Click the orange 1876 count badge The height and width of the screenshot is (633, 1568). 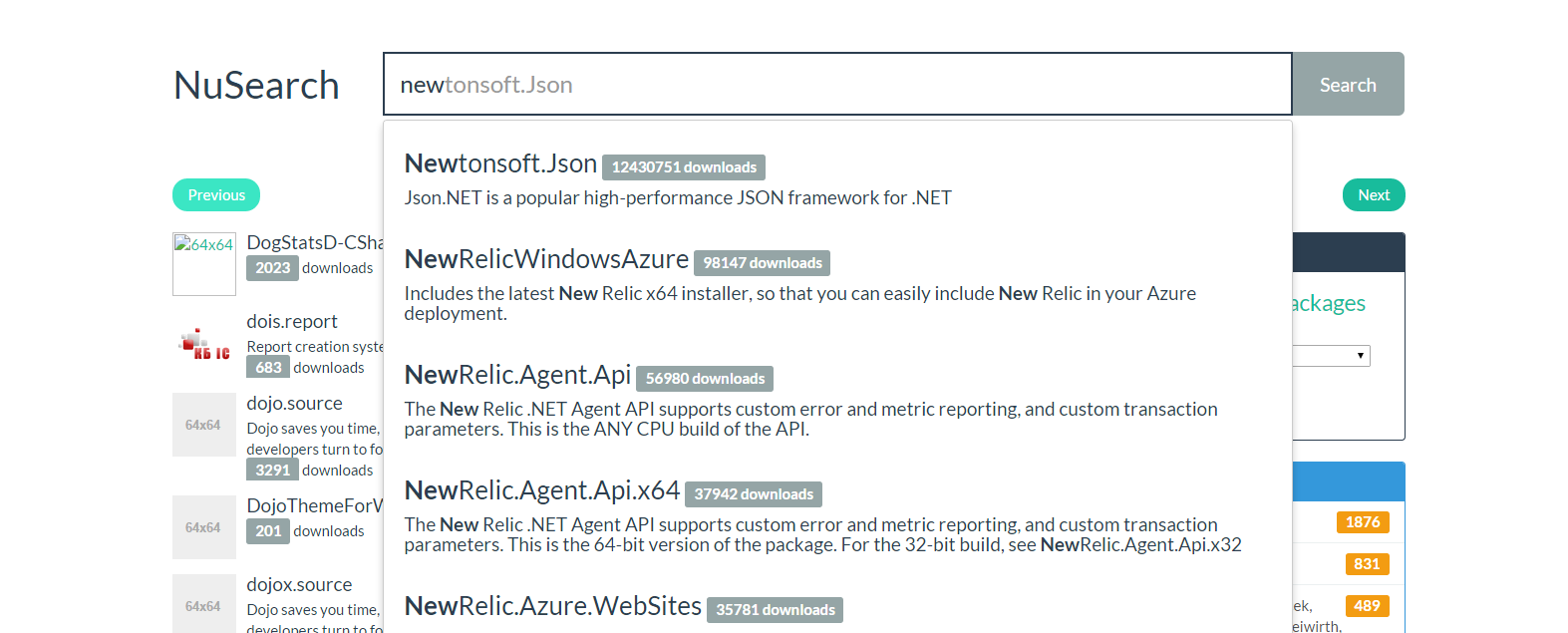coord(1362,522)
